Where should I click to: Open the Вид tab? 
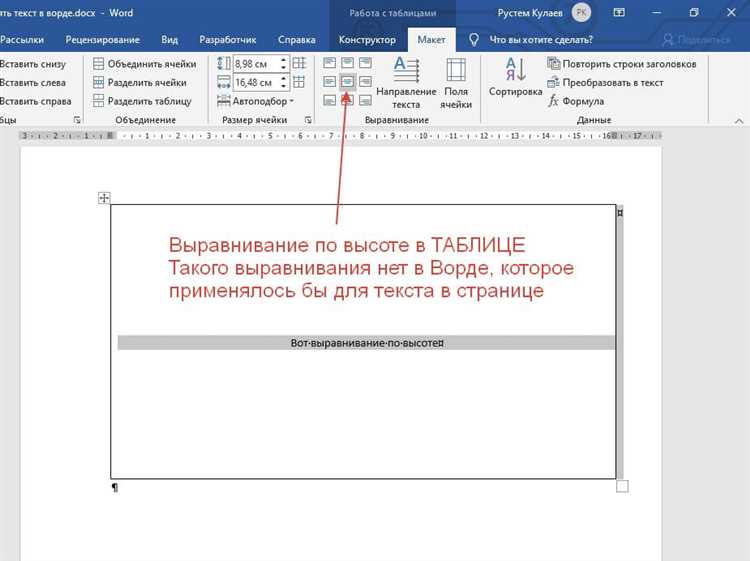coord(169,40)
